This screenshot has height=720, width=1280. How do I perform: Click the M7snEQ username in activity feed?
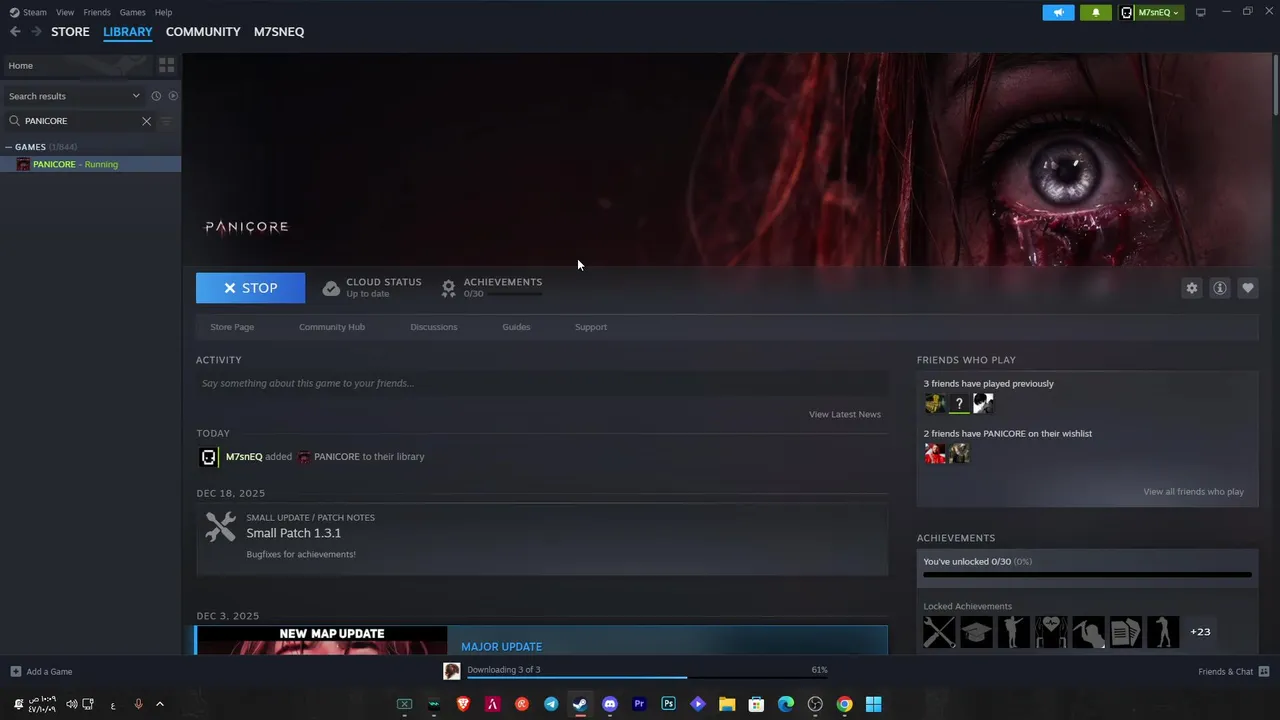coord(244,457)
